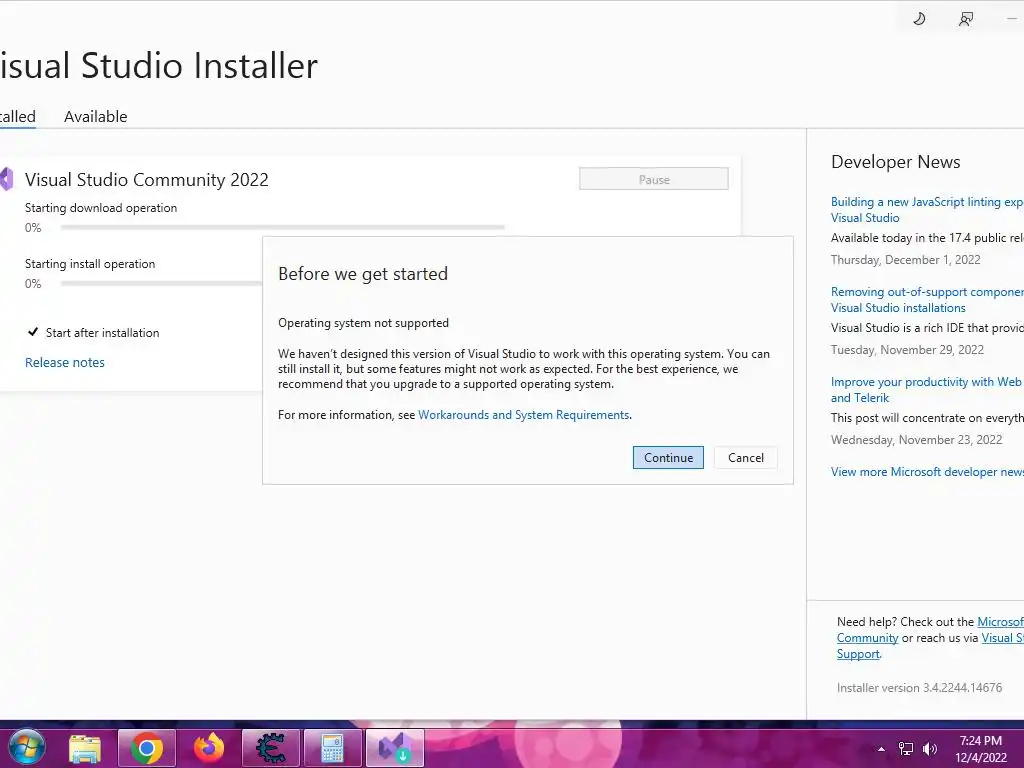Select Visual Studio Installer taskbar icon

pyautogui.click(x=394, y=748)
